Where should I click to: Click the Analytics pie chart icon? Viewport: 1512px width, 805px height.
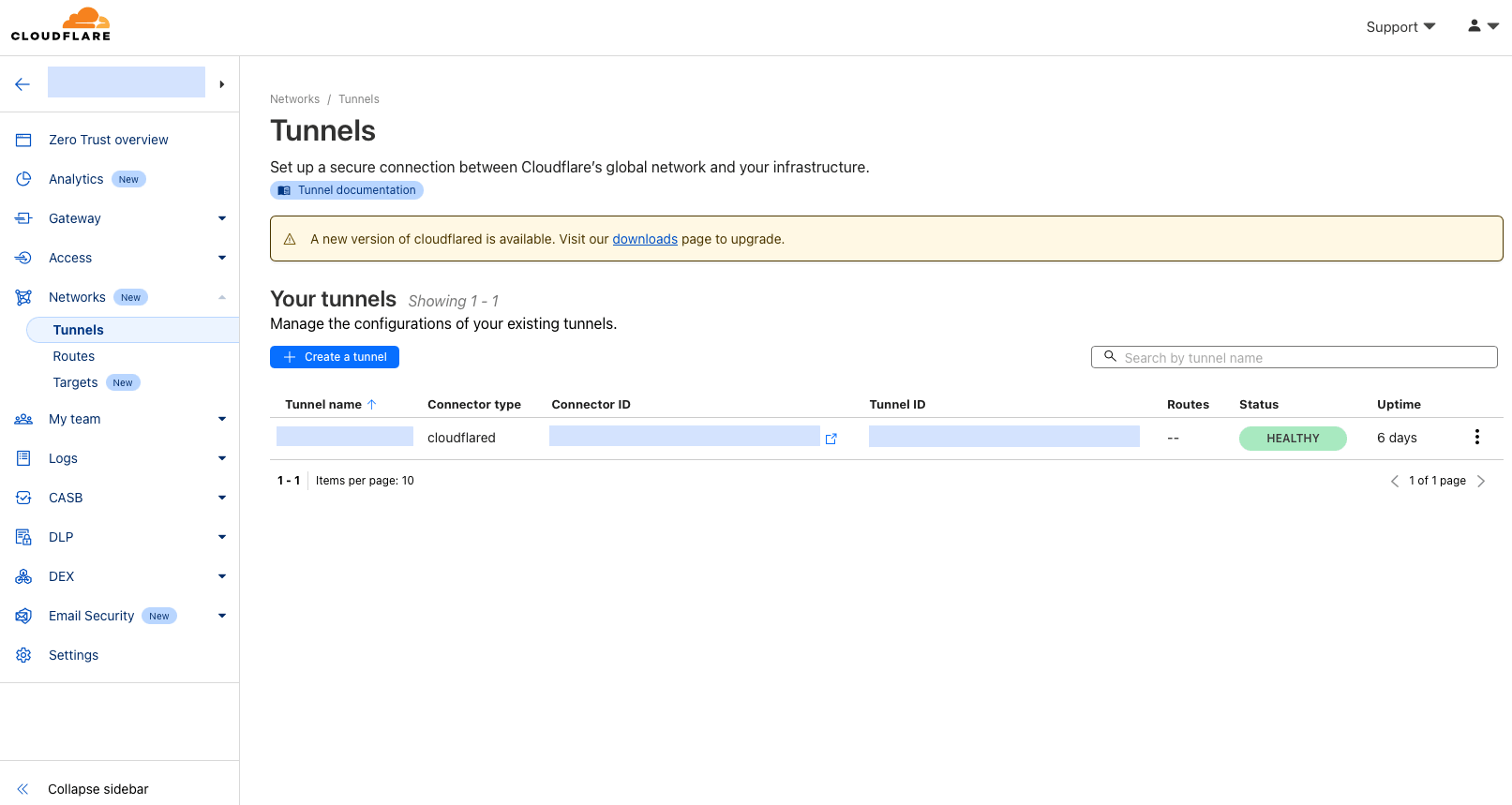click(x=23, y=179)
